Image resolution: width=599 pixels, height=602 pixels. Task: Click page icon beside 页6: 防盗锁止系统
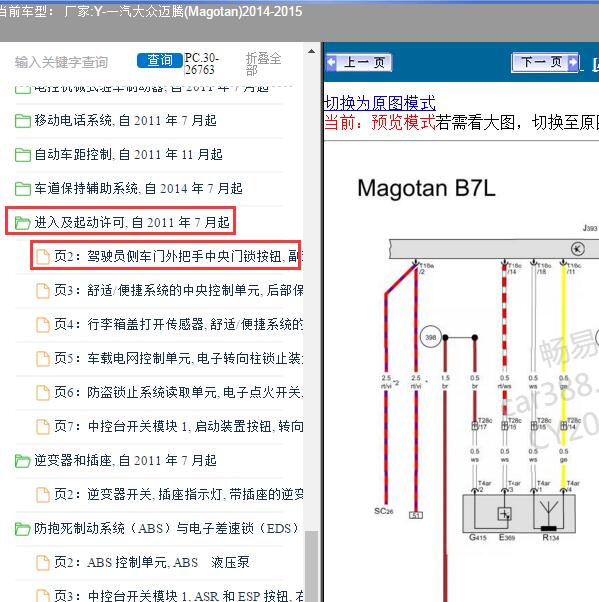(x=43, y=393)
